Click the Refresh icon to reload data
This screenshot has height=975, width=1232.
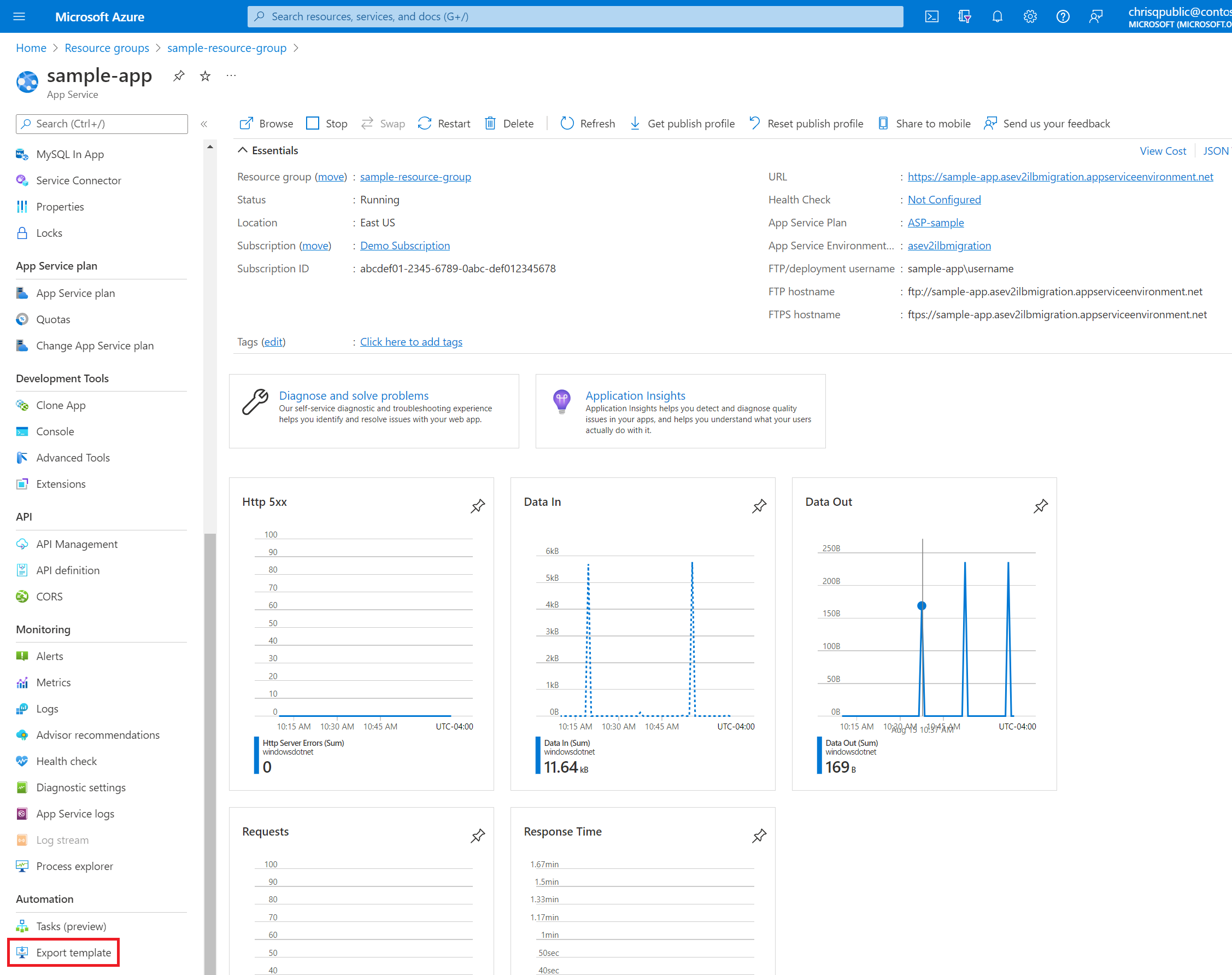tap(567, 122)
